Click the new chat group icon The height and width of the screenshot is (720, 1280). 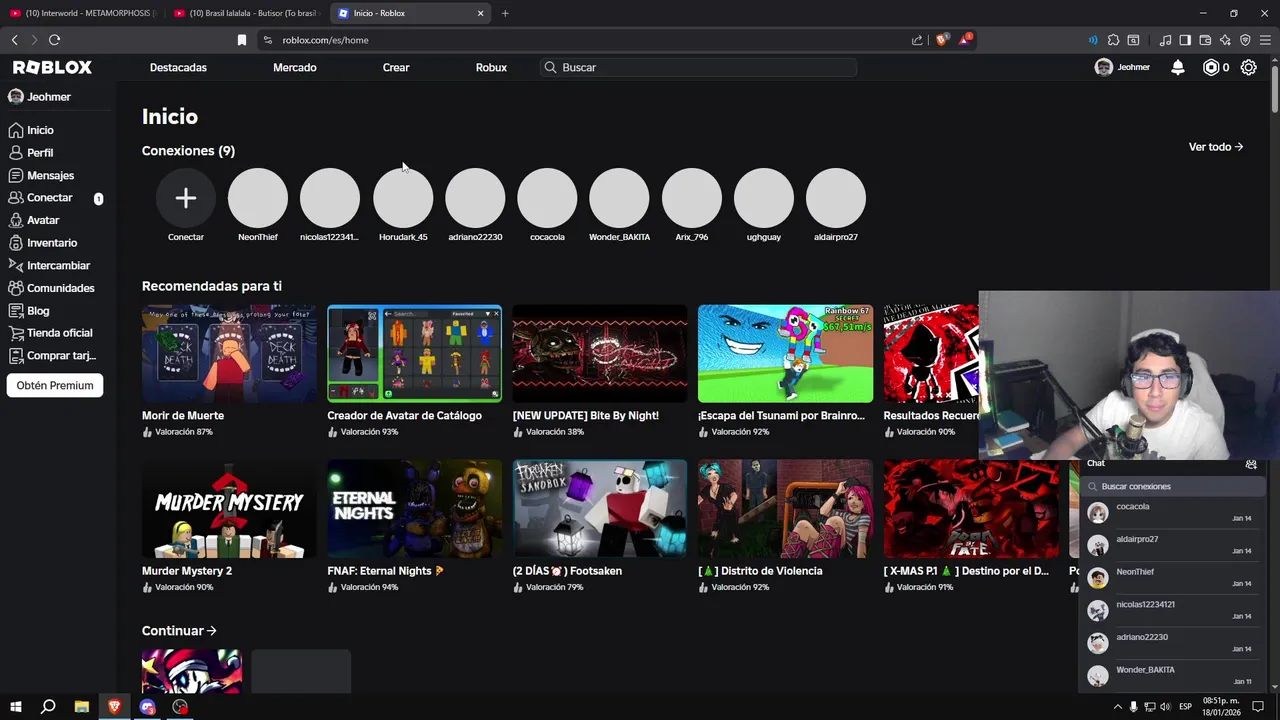click(1251, 464)
